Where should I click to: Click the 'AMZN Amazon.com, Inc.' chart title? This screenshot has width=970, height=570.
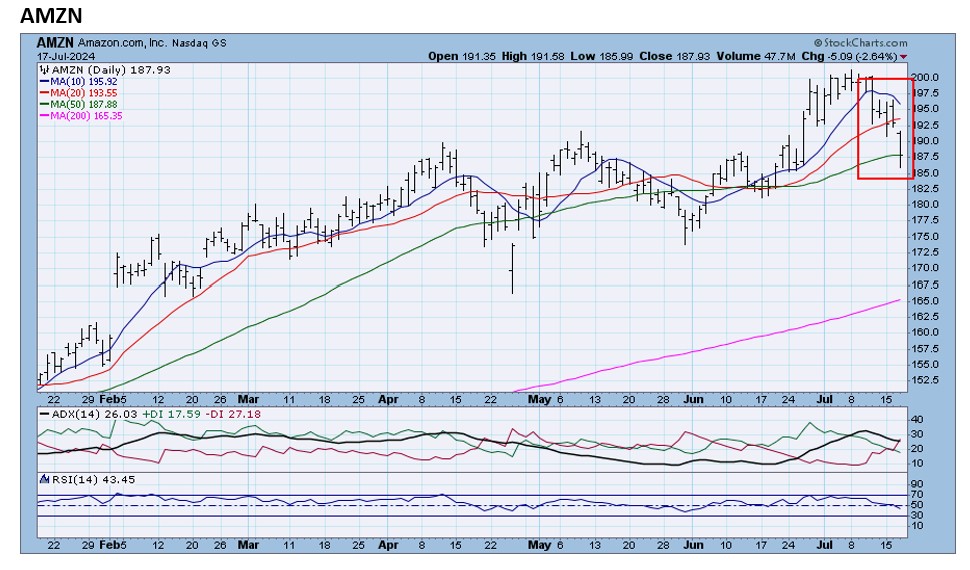[101, 43]
